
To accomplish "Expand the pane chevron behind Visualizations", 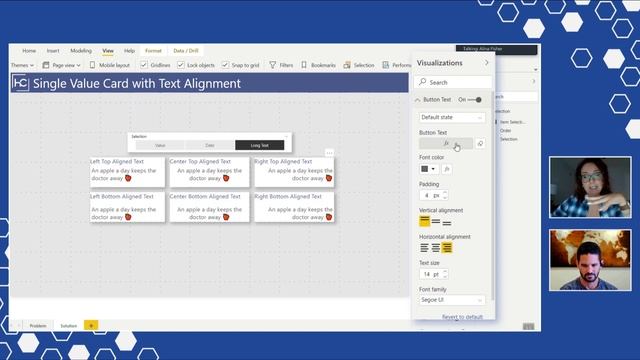I will coord(533,82).
